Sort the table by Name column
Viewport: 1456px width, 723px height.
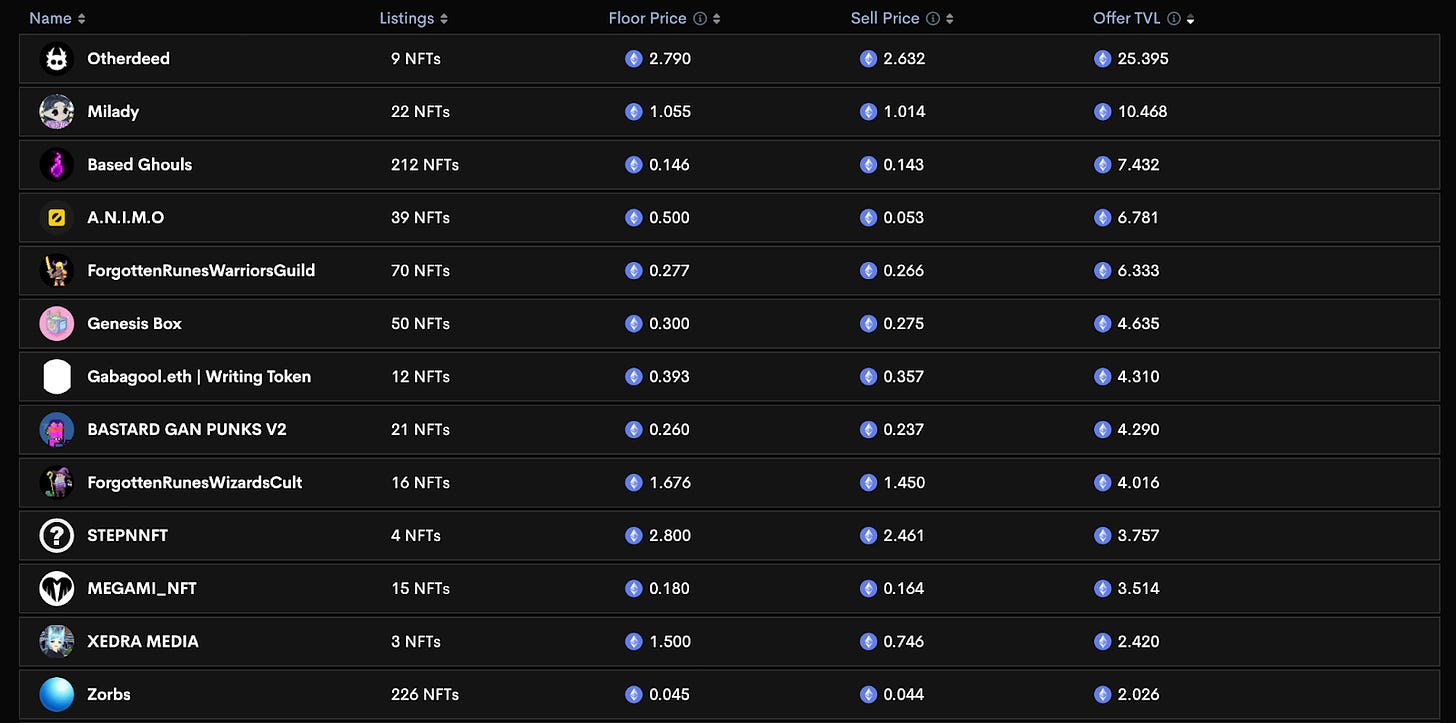[x=82, y=19]
